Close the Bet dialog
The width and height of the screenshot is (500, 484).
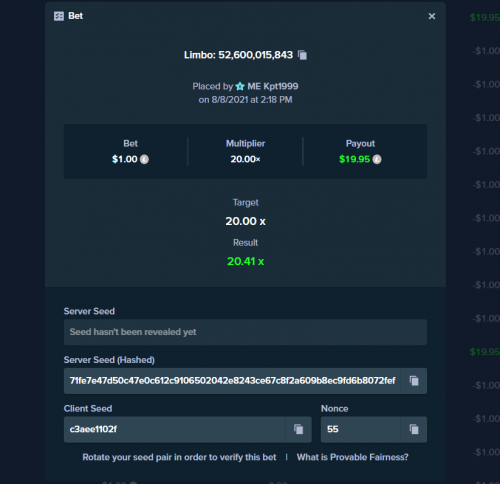432,16
